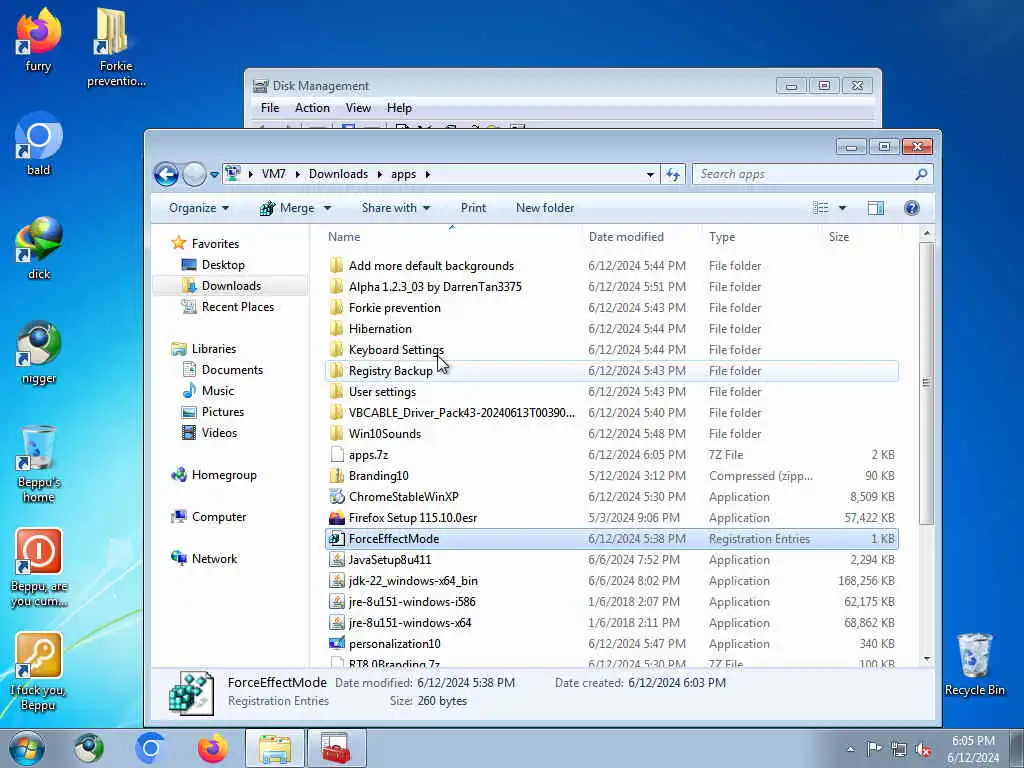Open the Share with menu
The width and height of the screenshot is (1024, 768).
pyautogui.click(x=396, y=208)
